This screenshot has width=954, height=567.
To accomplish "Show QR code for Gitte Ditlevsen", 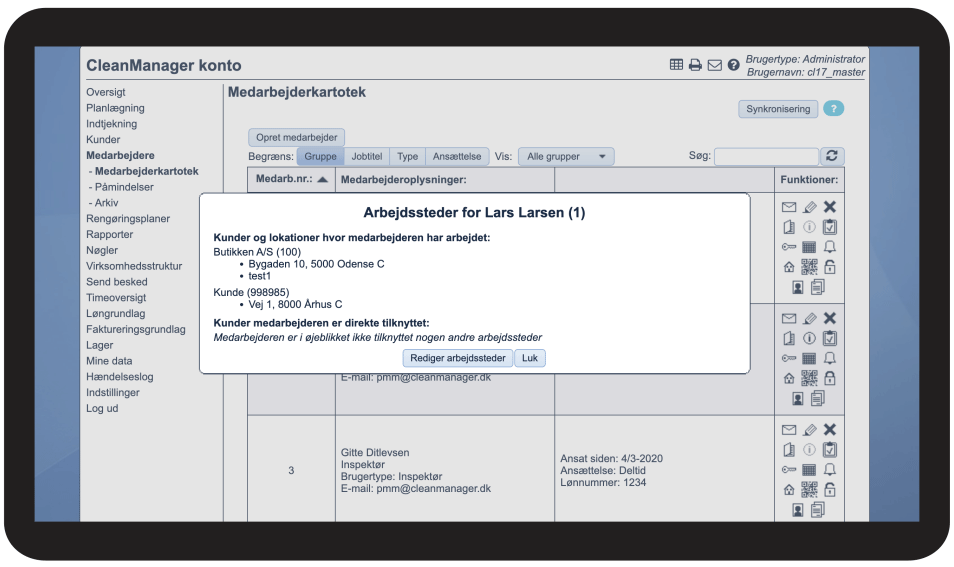I will (809, 489).
